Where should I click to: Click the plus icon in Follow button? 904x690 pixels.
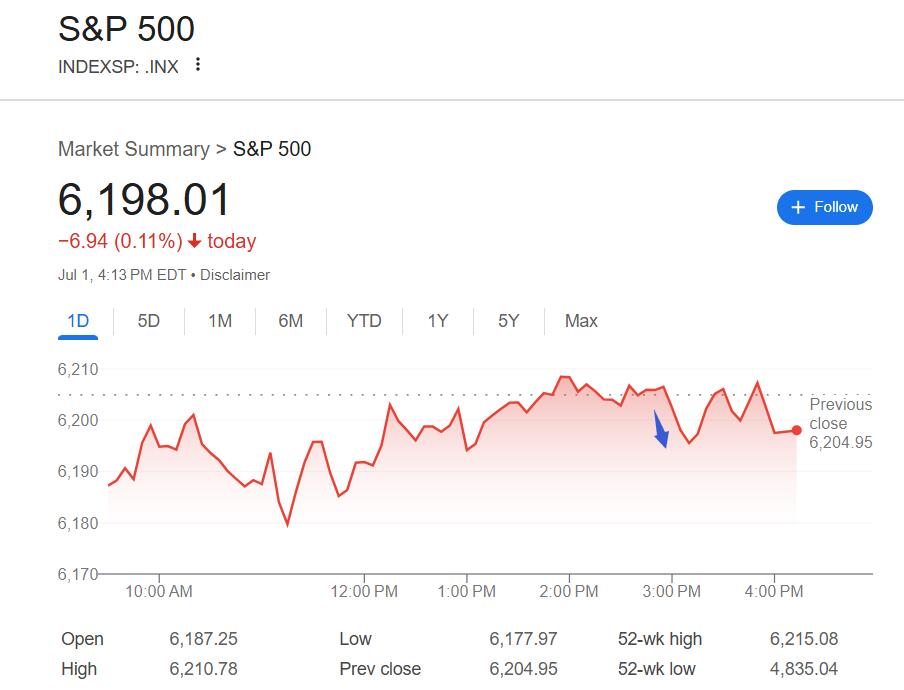(x=798, y=207)
